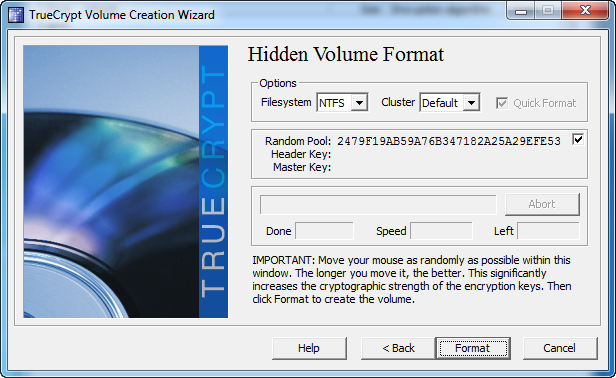Select the Cluster Default combo box
This screenshot has height=378, width=616.
pos(450,103)
